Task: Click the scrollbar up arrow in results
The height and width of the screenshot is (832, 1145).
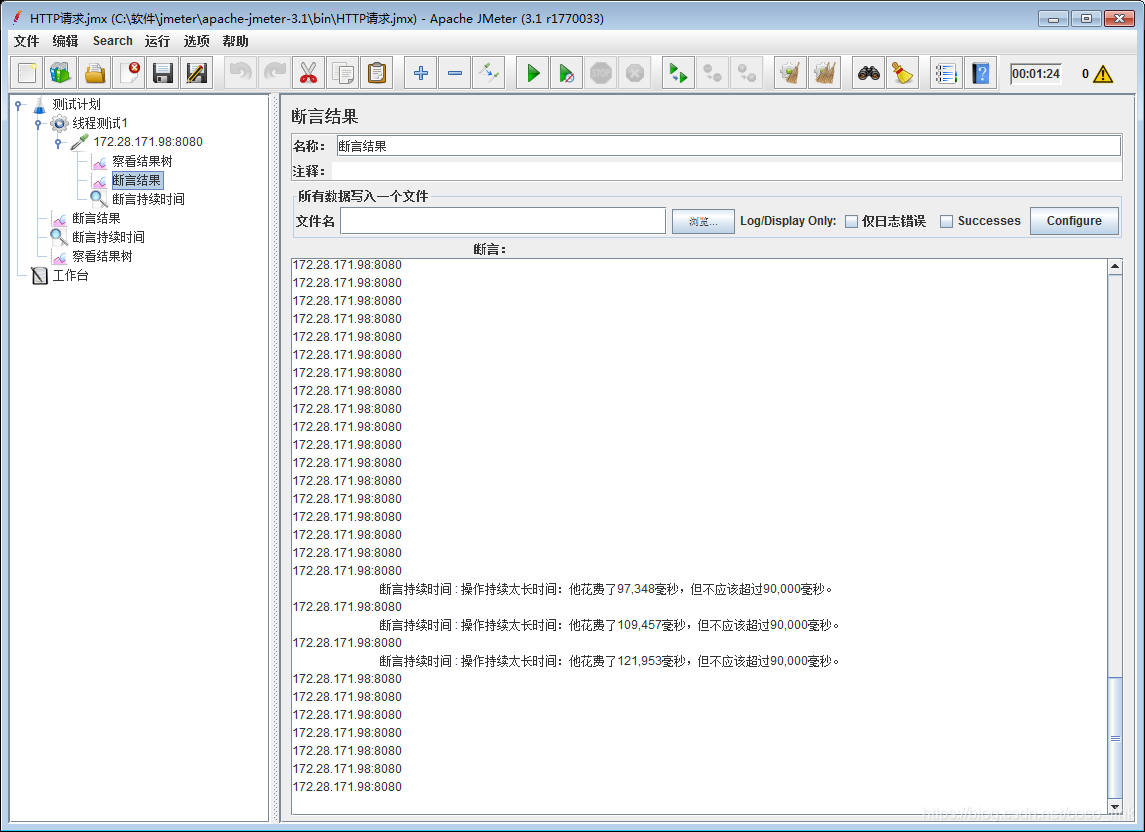Action: (1115, 266)
